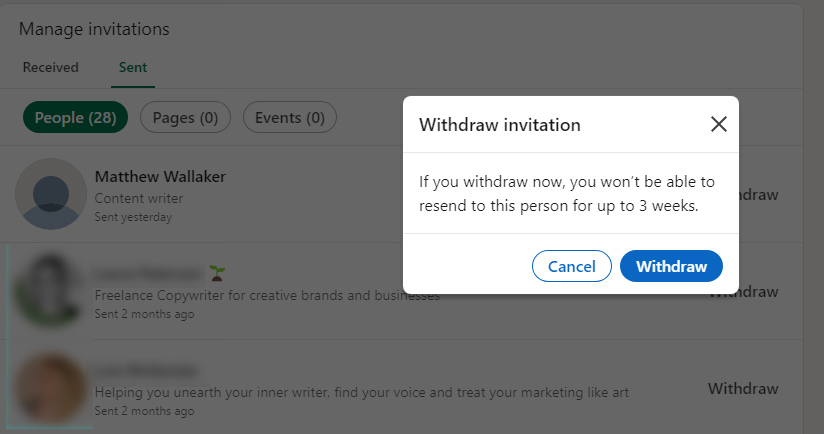This screenshot has width=824, height=434.
Task: Click Matthew Wallaker's name link
Action: click(160, 177)
